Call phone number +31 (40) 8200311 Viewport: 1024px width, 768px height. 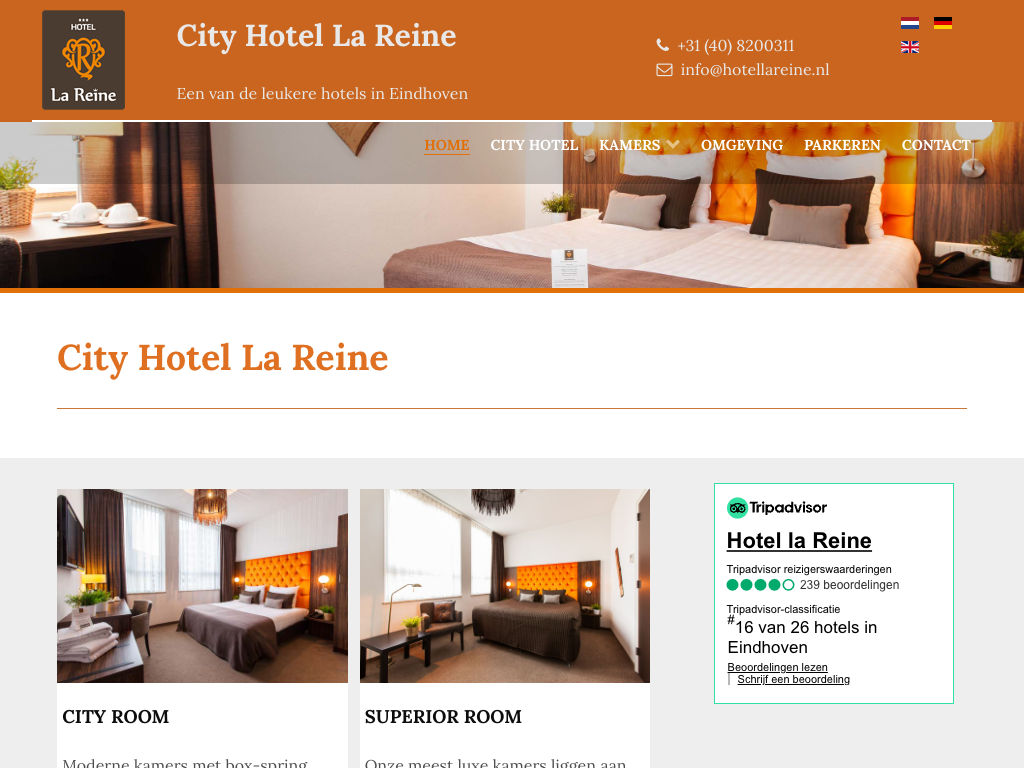tap(736, 46)
